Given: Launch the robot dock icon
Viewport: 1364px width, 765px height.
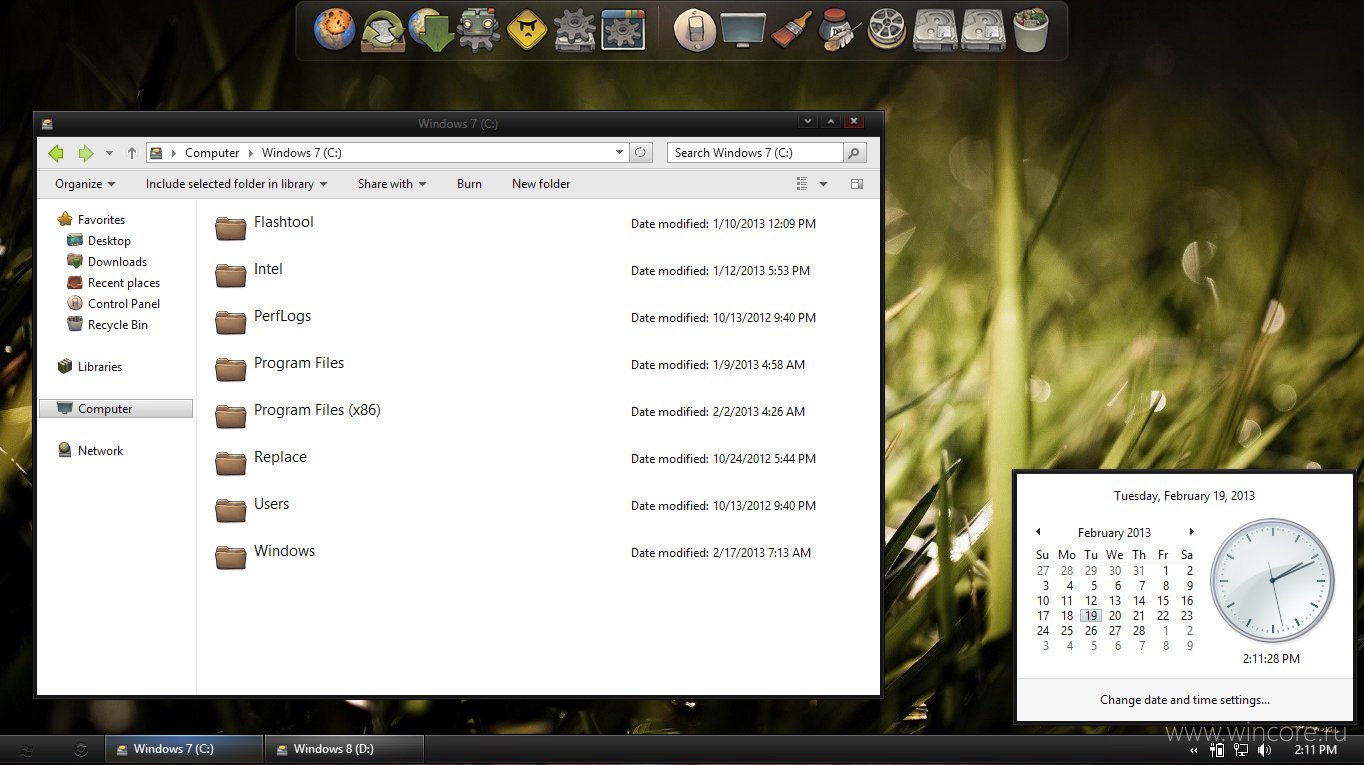Looking at the screenshot, I should point(479,29).
